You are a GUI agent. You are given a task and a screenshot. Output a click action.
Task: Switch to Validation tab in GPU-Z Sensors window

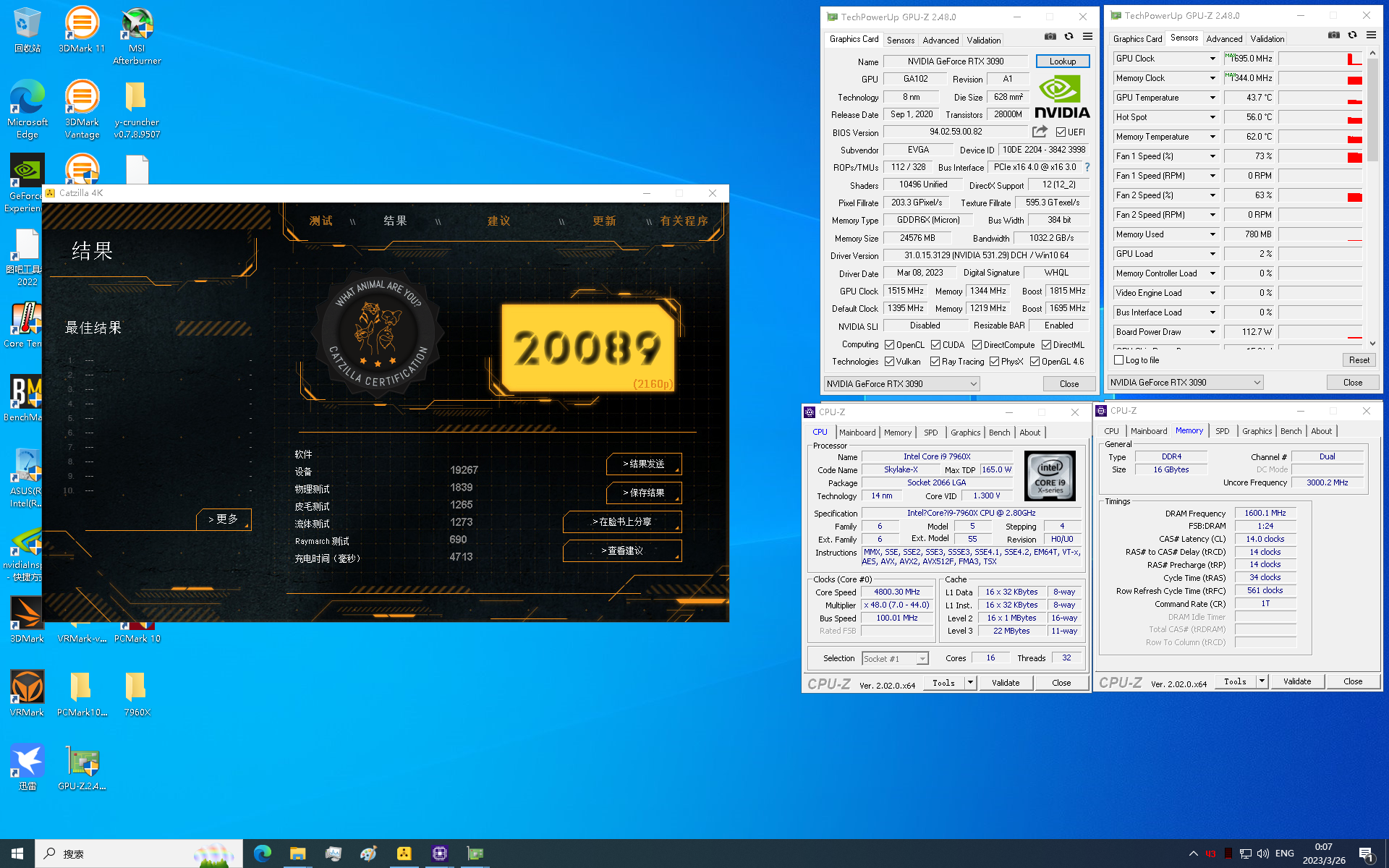tap(1267, 39)
